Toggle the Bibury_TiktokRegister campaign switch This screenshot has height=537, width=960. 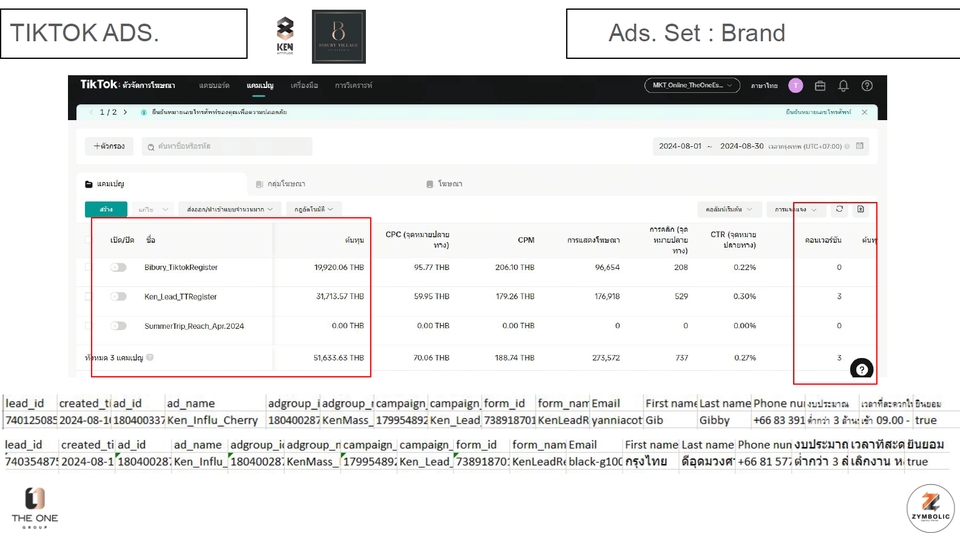pyautogui.click(x=118, y=268)
